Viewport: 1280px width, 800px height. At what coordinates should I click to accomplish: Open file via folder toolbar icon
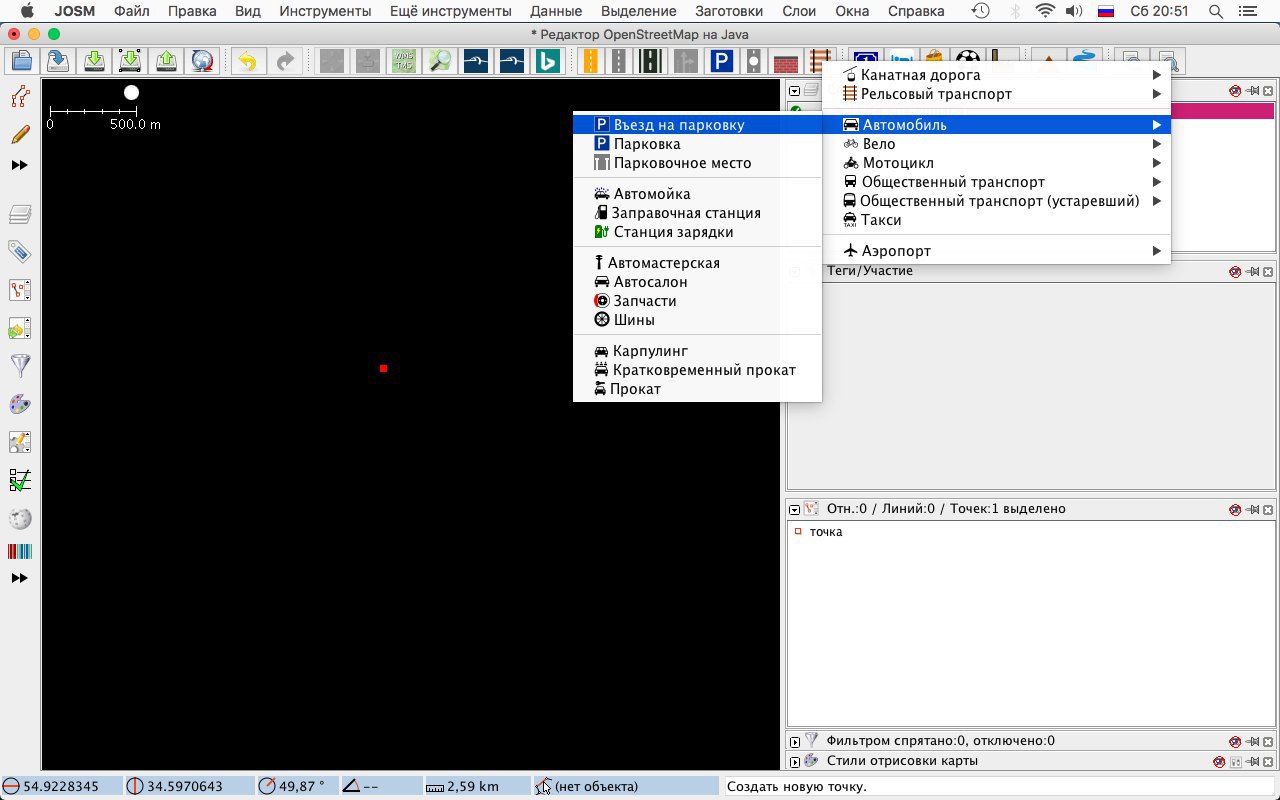click(22, 61)
